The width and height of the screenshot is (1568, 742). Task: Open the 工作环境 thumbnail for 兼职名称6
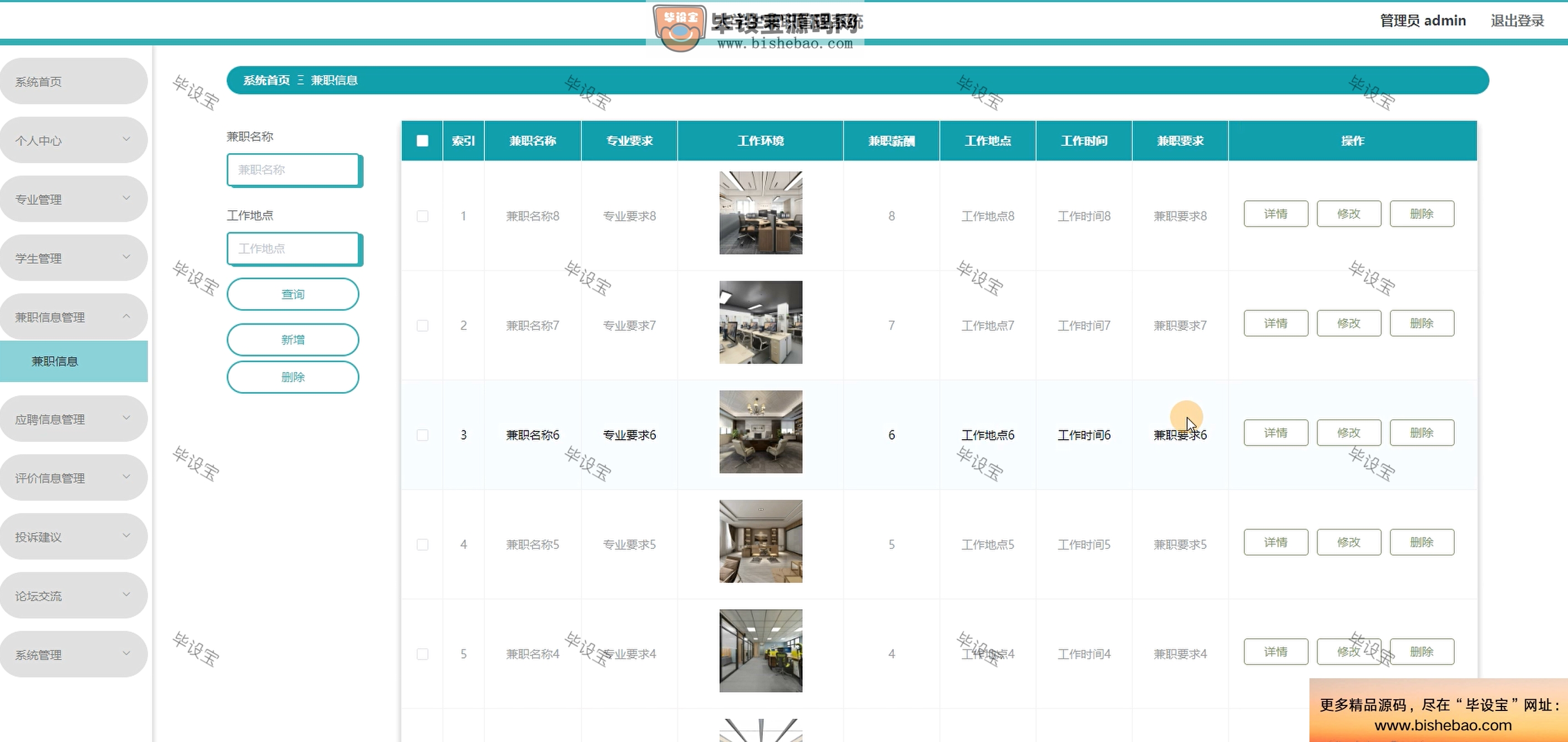tap(761, 432)
